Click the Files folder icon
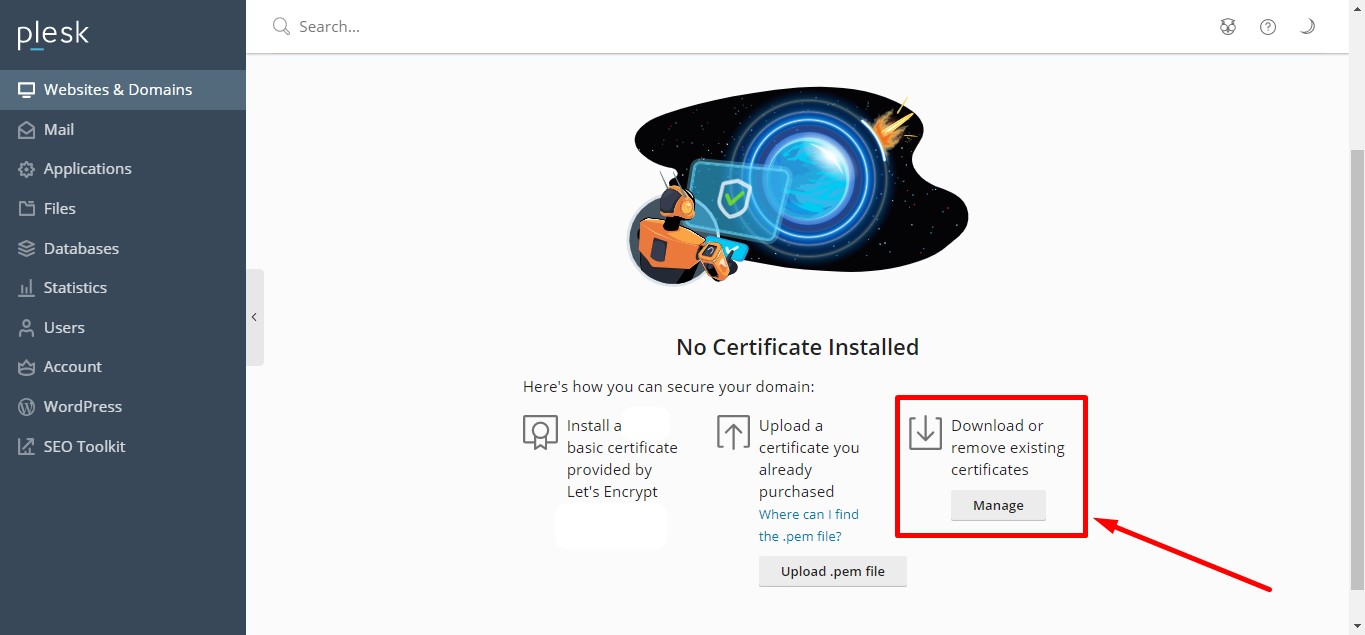The width and height of the screenshot is (1365, 635). pos(26,209)
